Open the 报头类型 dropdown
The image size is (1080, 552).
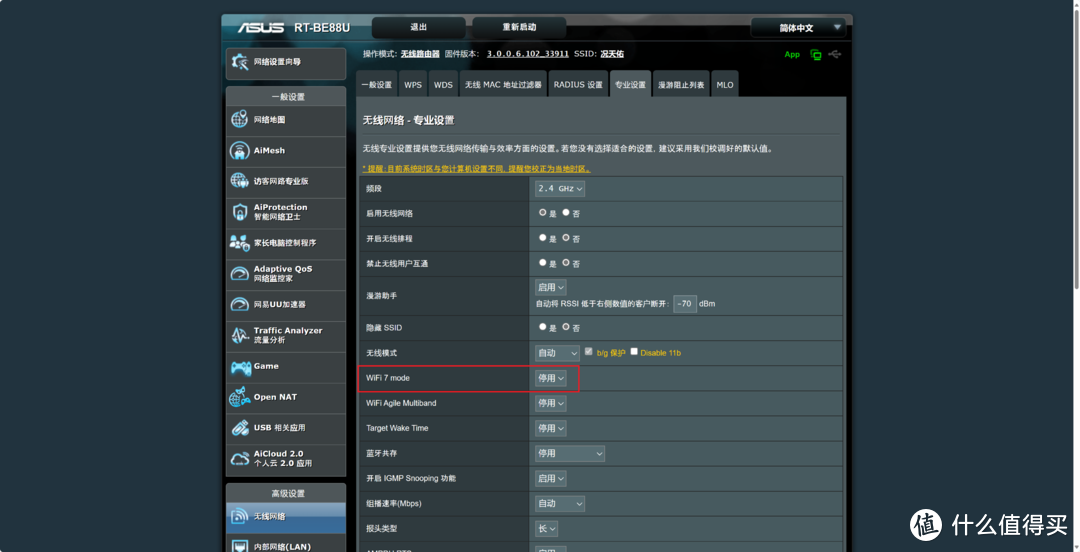[546, 529]
